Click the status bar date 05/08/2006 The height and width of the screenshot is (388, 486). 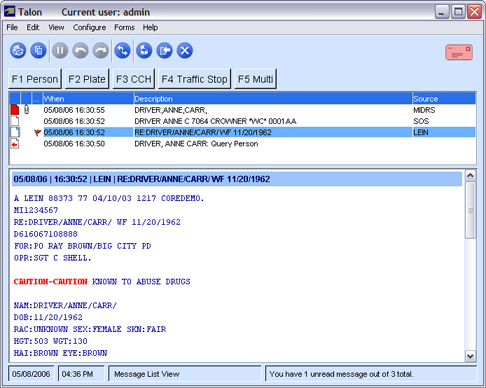tap(31, 374)
